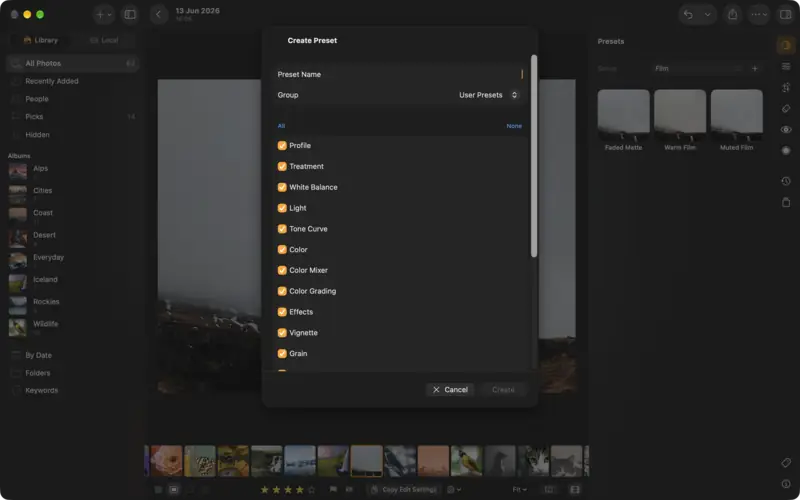Click the flag pick icon in bottom bar
The width and height of the screenshot is (800, 500).
click(333, 489)
